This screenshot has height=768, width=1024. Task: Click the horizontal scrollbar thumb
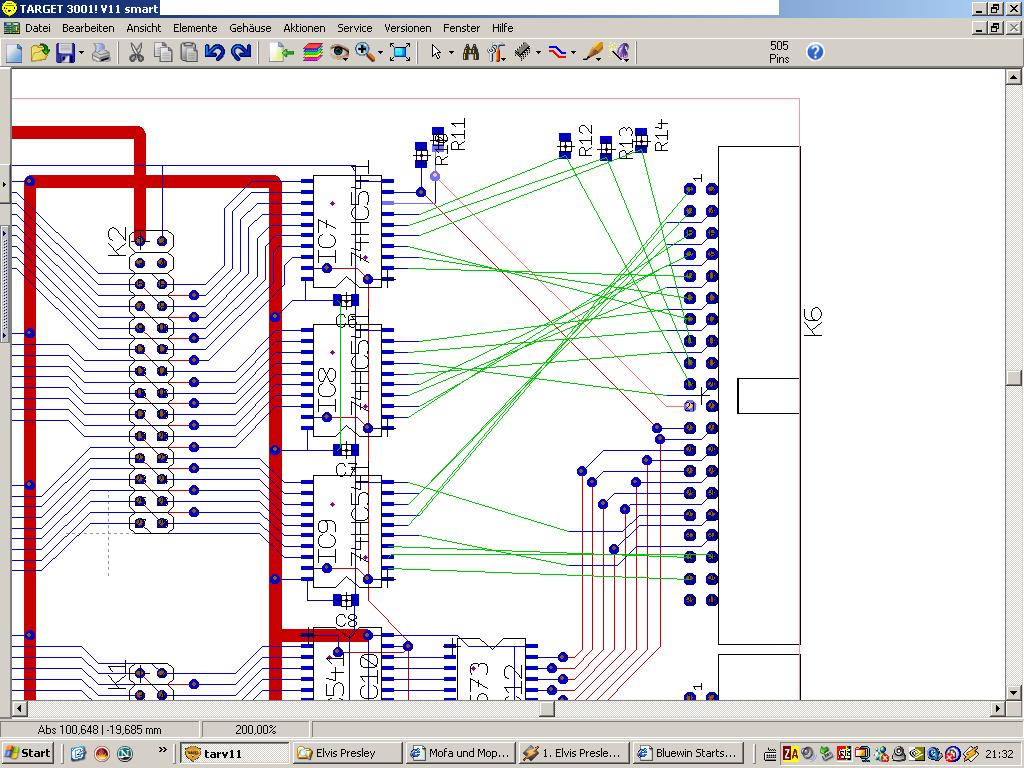click(547, 709)
